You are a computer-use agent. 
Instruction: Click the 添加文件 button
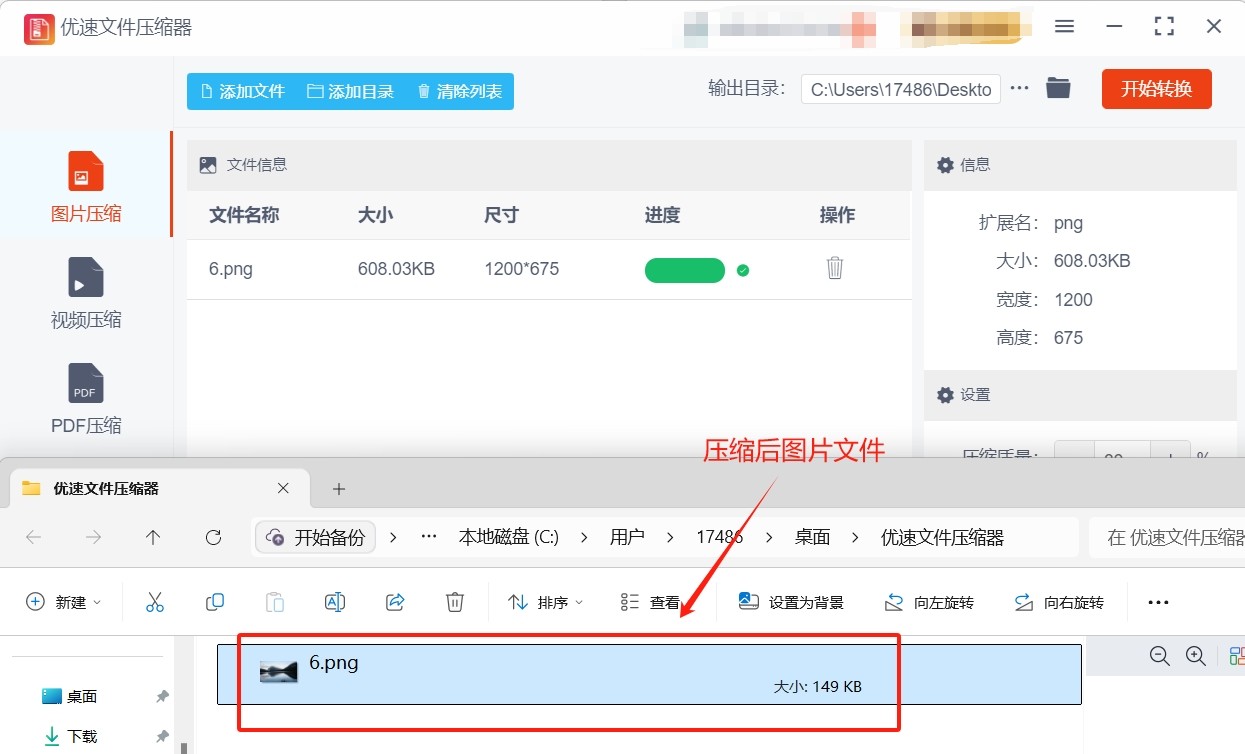click(x=243, y=91)
